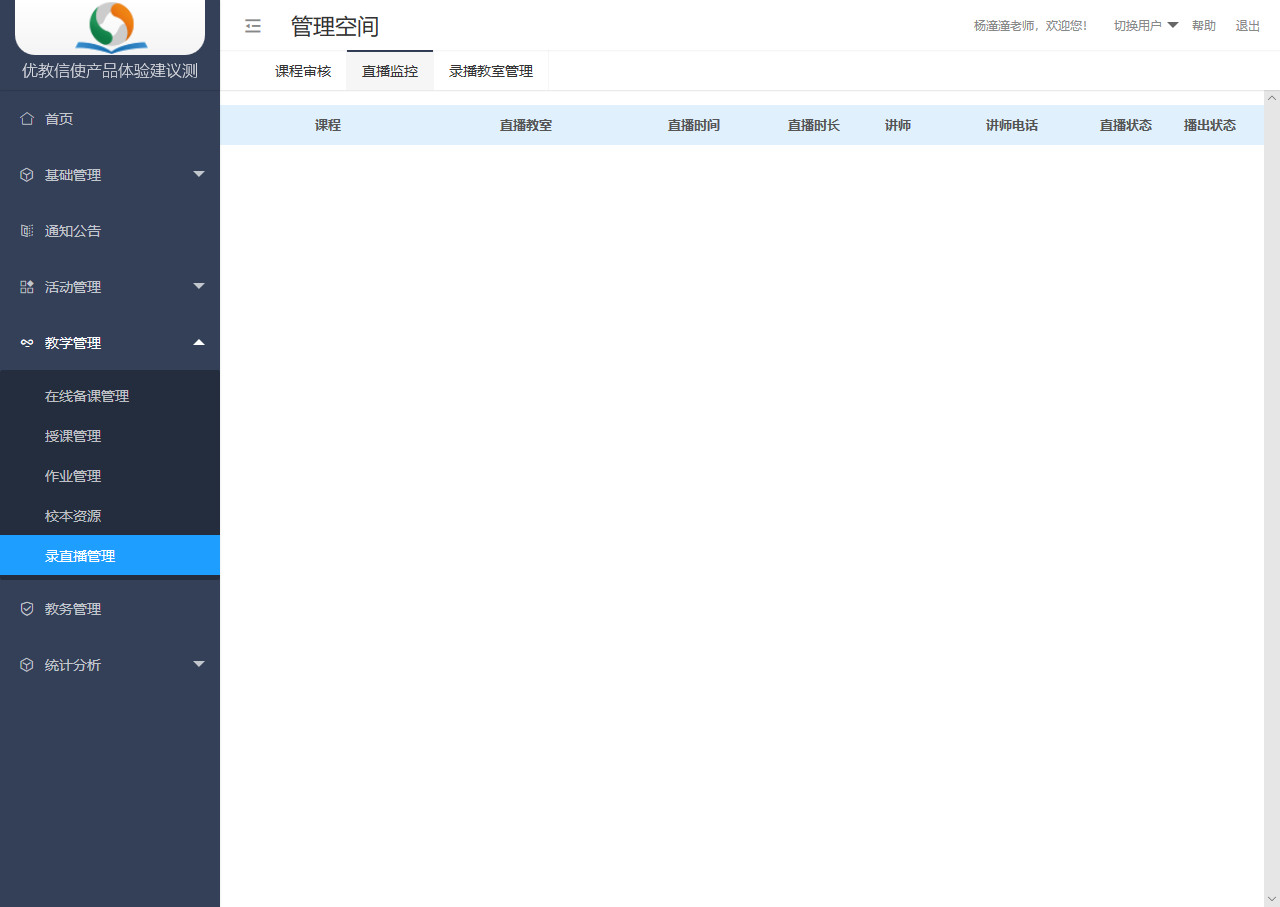
Task: Open the 录播教室管理 tab
Action: [x=491, y=71]
